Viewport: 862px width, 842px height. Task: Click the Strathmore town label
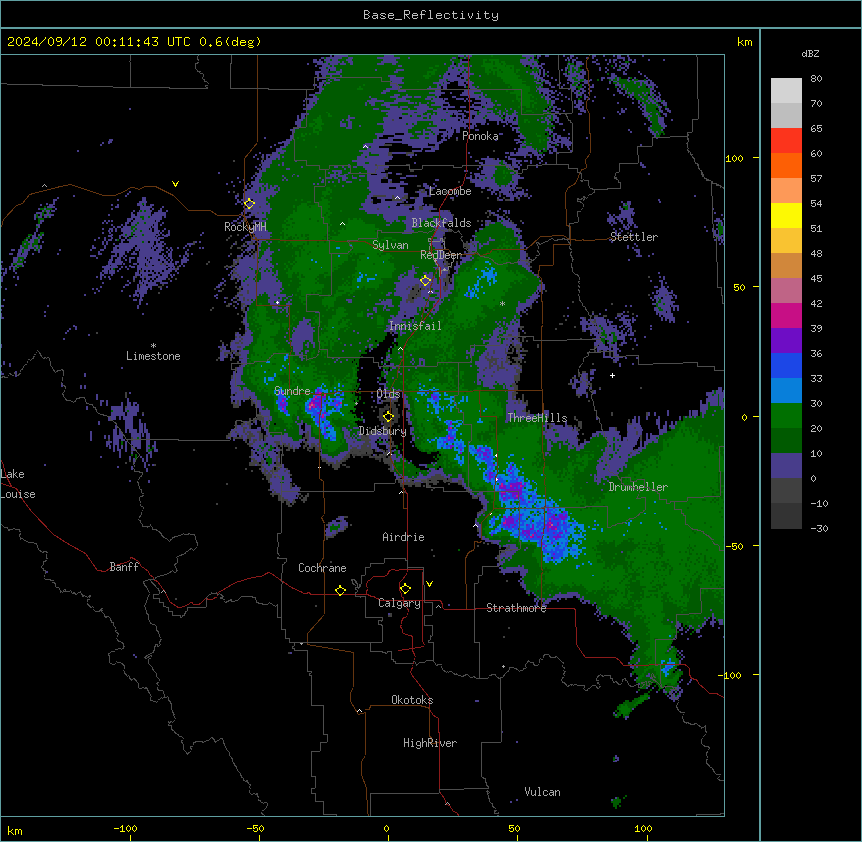point(516,608)
